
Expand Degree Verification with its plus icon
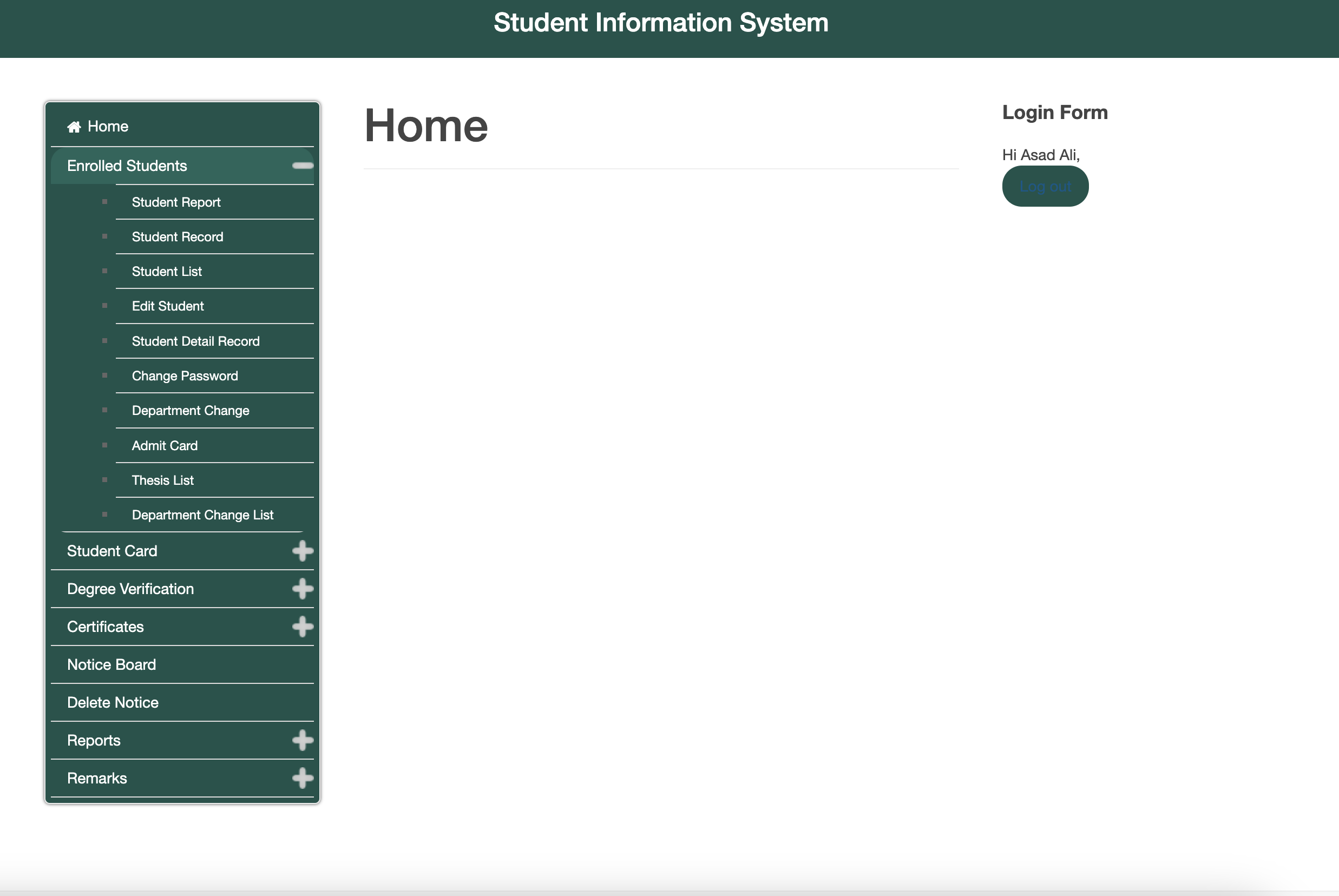pyautogui.click(x=303, y=589)
